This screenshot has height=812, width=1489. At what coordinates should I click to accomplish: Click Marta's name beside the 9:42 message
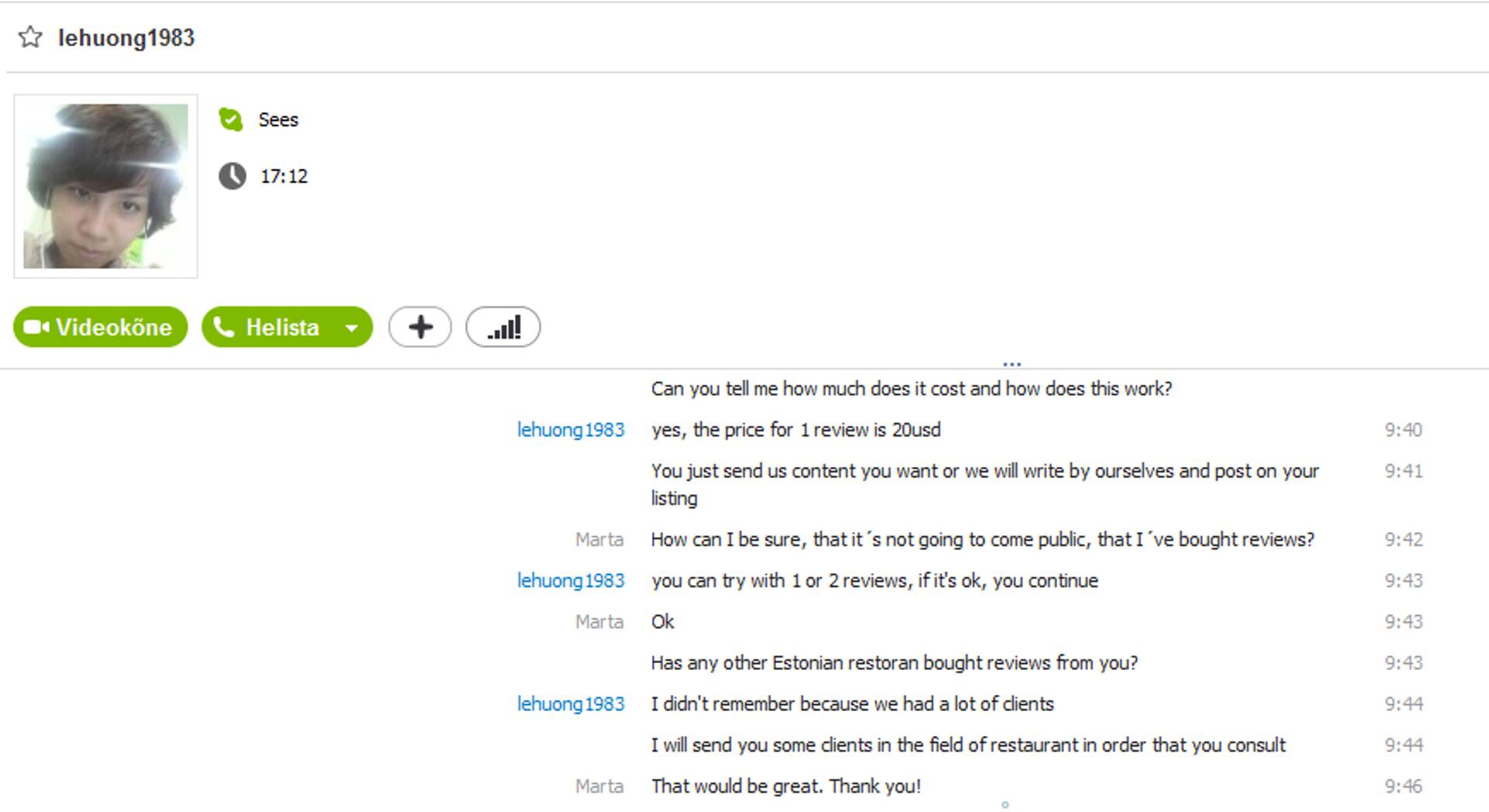599,539
